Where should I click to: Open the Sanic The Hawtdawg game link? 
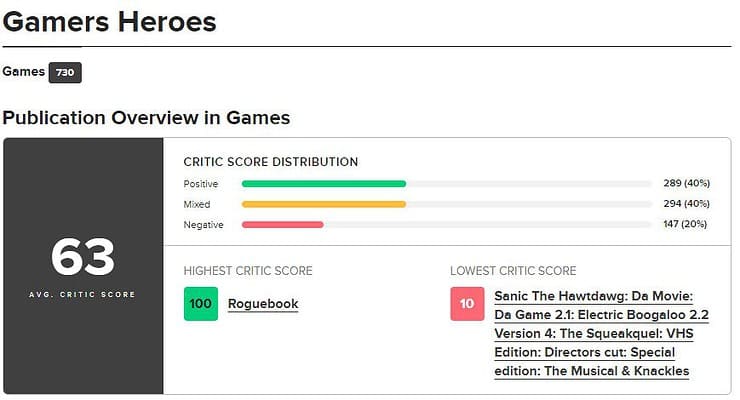601,333
